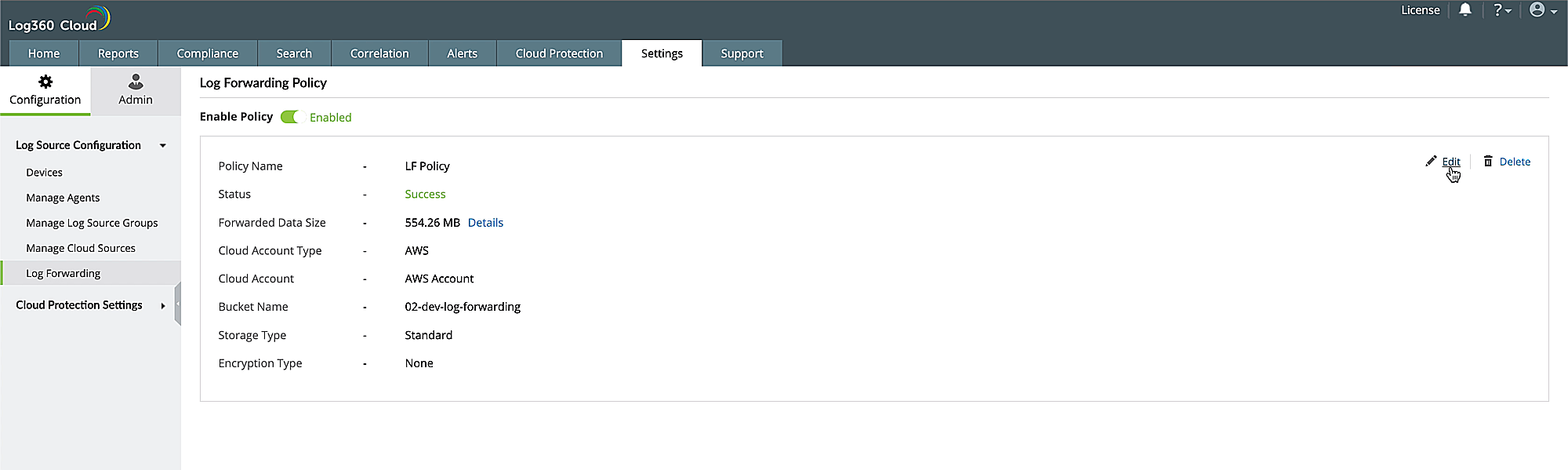Collapse the sidebar with the handle
This screenshot has height=470, width=1568.
pos(178,304)
